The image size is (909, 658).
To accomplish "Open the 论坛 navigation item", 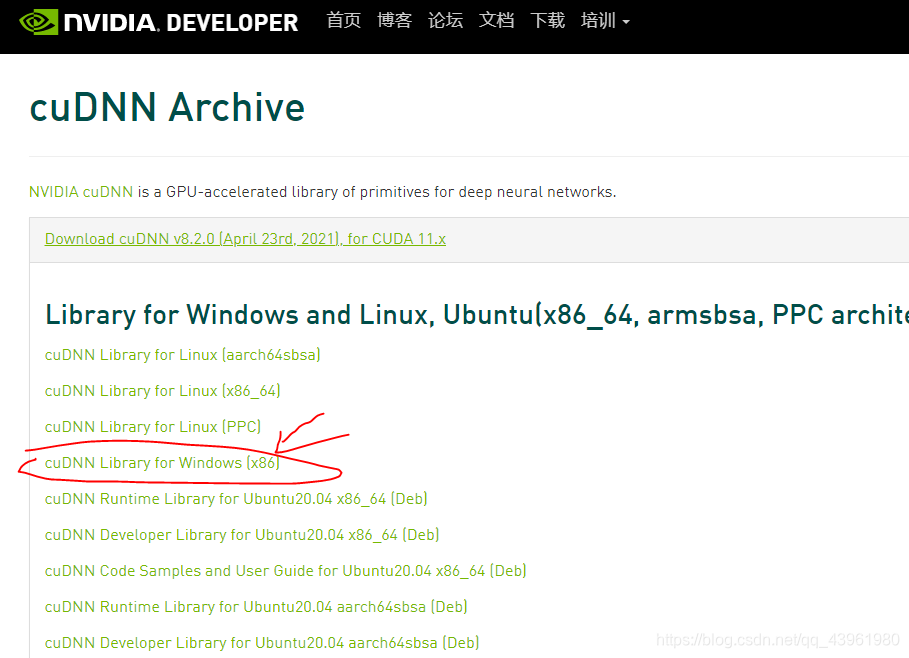I will click(445, 20).
